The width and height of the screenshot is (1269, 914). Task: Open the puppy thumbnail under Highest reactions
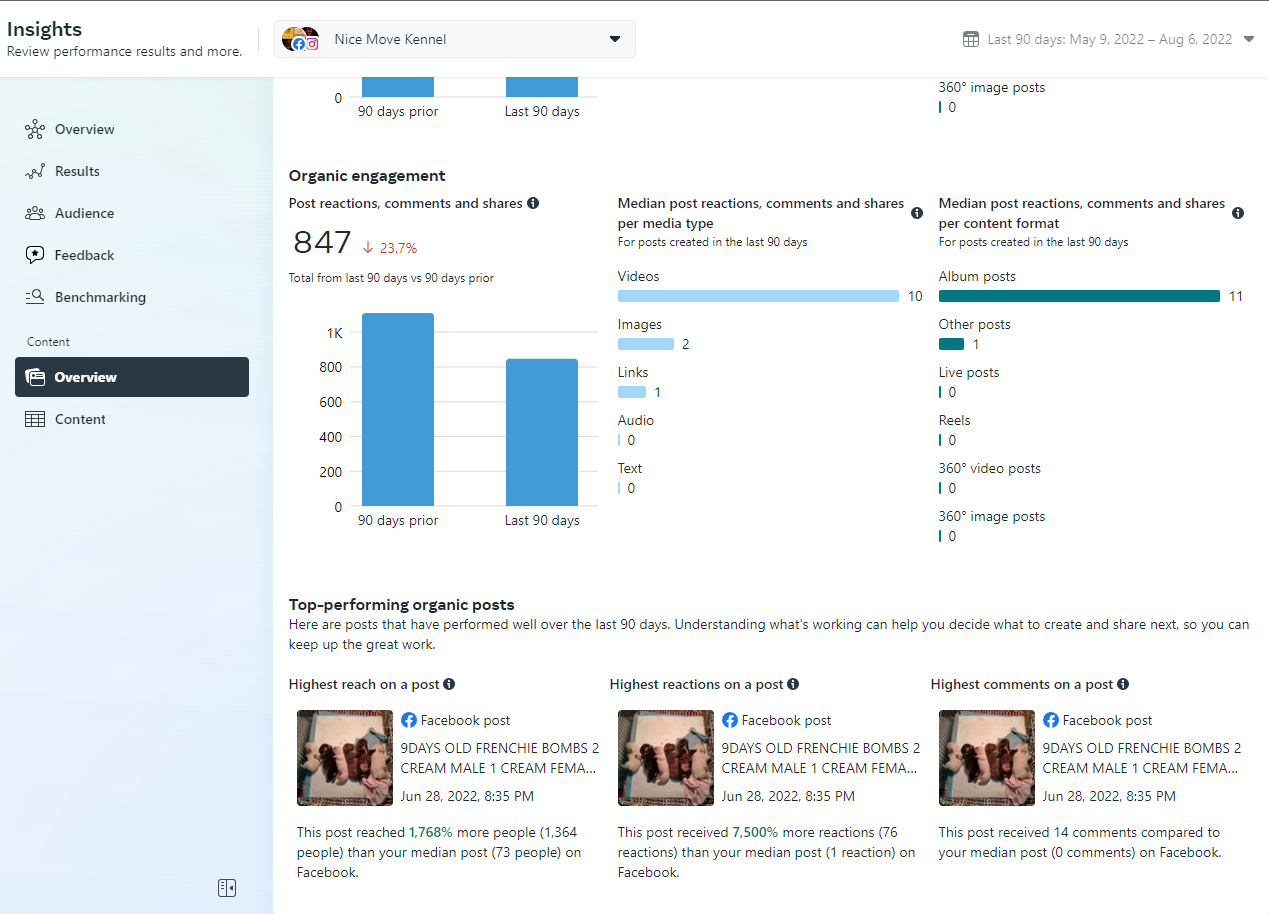tap(666, 758)
